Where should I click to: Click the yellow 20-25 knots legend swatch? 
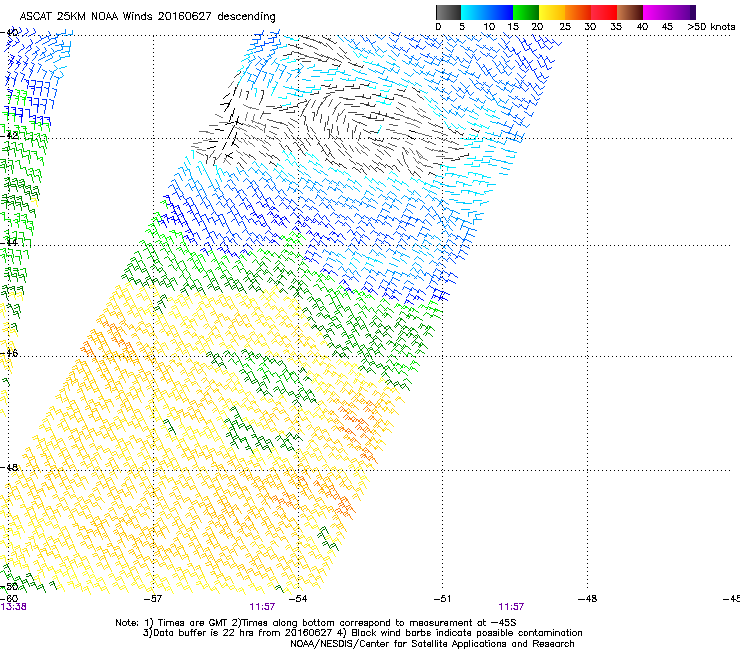(552, 12)
